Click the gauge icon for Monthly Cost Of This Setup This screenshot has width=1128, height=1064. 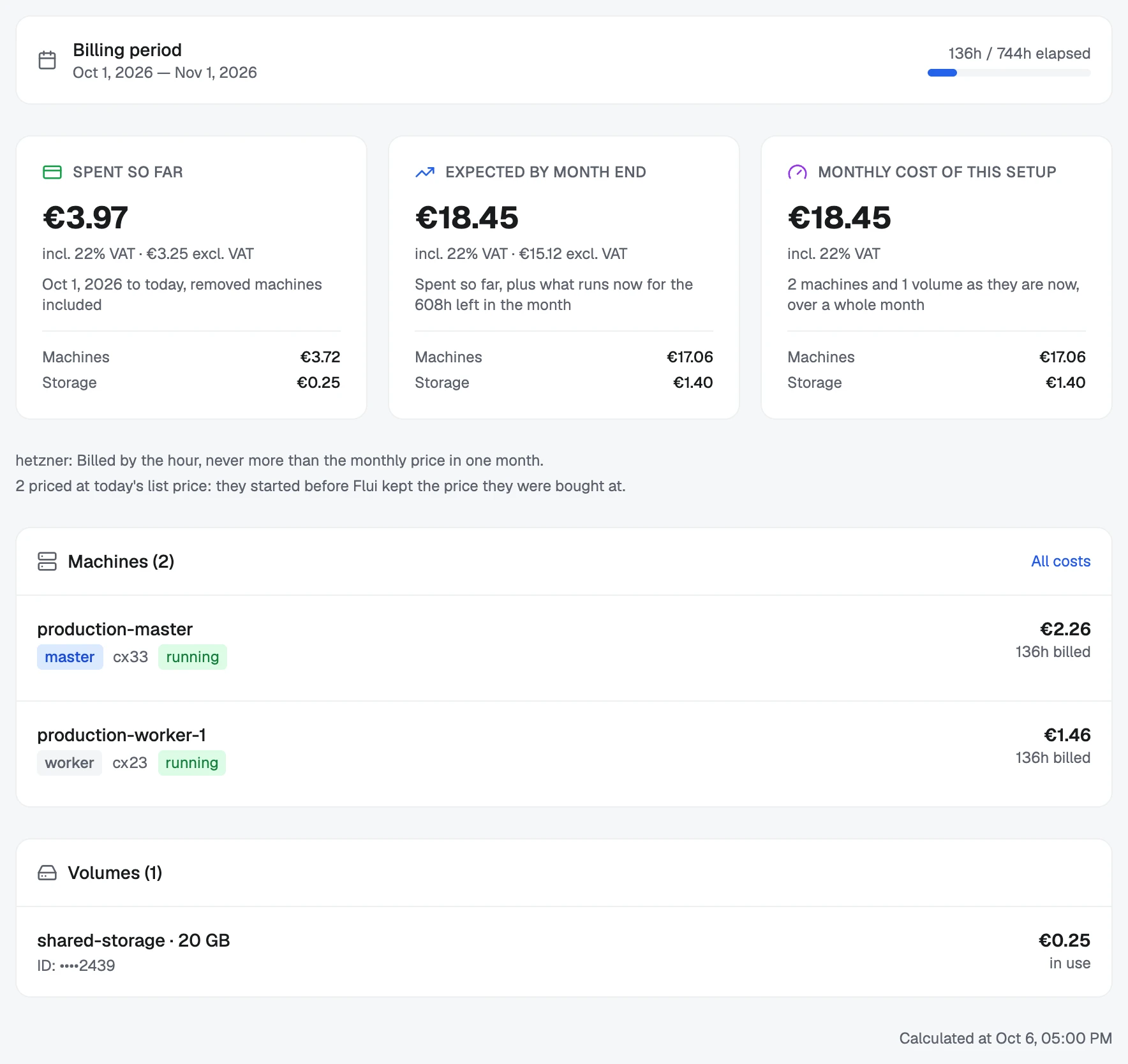(x=798, y=172)
